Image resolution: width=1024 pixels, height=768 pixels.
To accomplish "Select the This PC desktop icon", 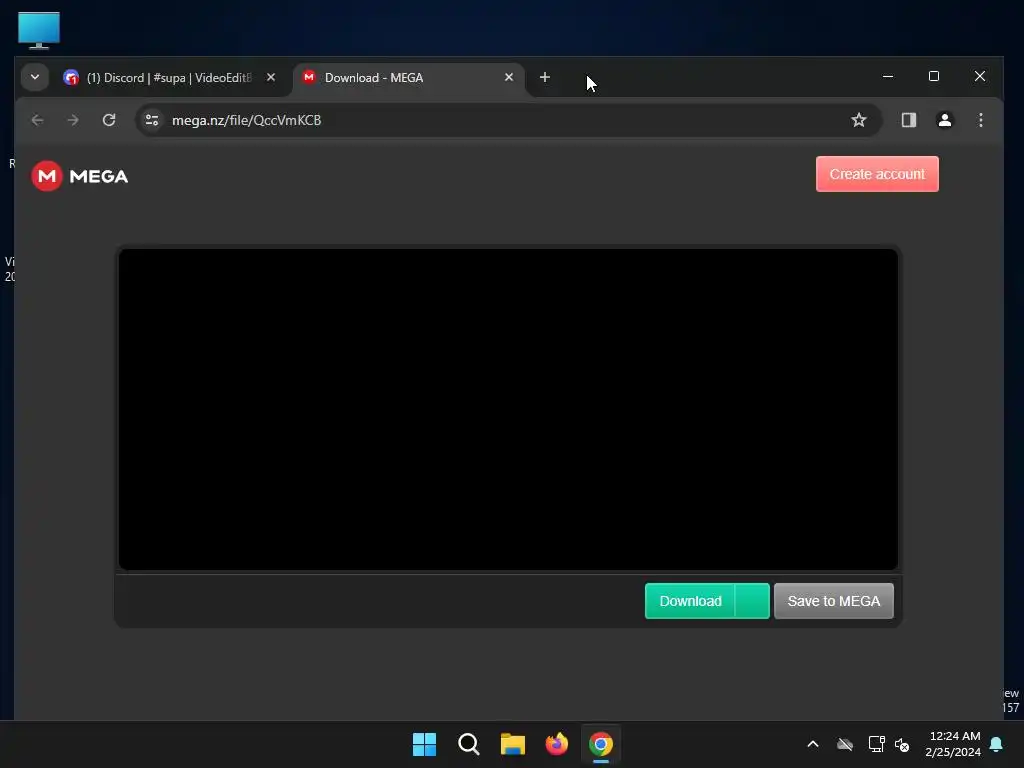I will (x=39, y=30).
